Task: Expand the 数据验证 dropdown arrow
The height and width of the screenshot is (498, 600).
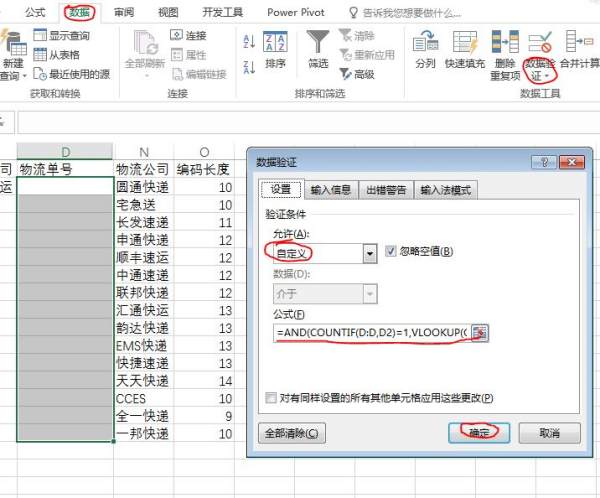Action: tap(547, 76)
